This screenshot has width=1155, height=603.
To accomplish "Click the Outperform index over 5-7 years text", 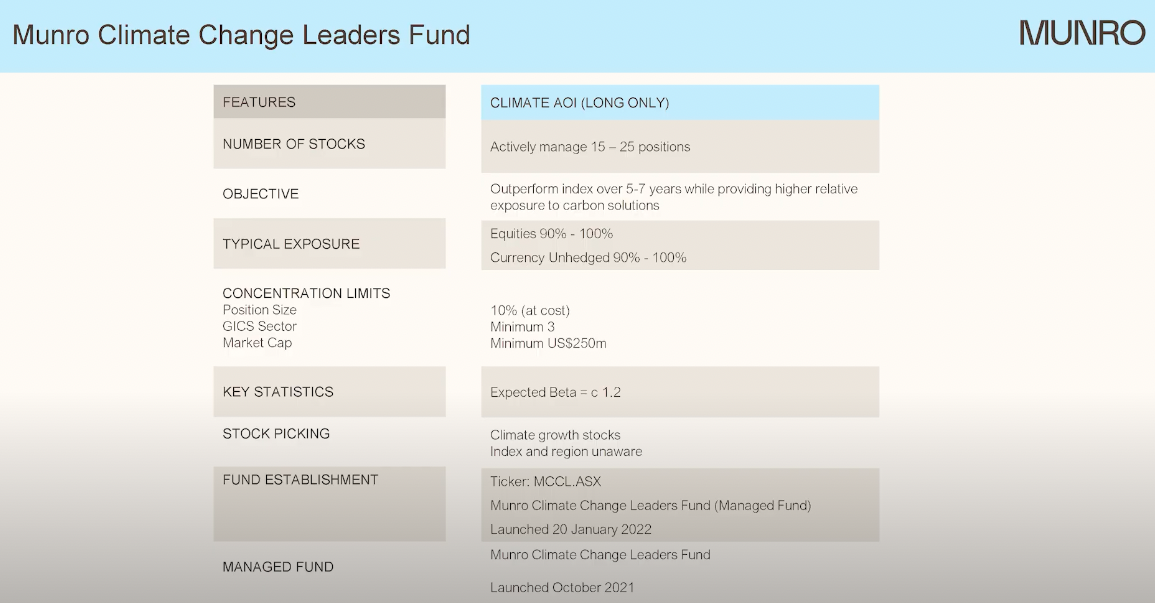I will [x=673, y=189].
